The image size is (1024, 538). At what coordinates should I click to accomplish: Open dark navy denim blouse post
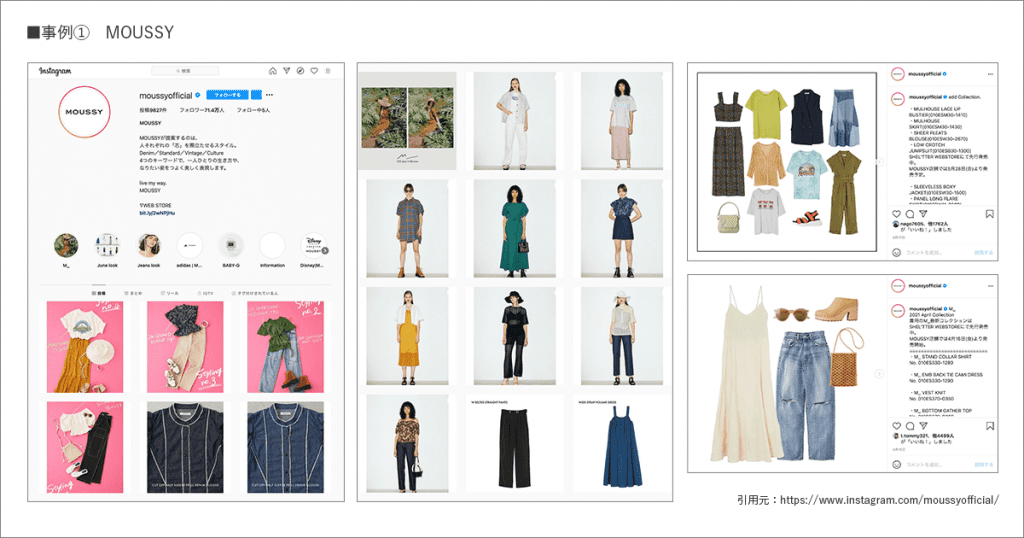click(185, 447)
